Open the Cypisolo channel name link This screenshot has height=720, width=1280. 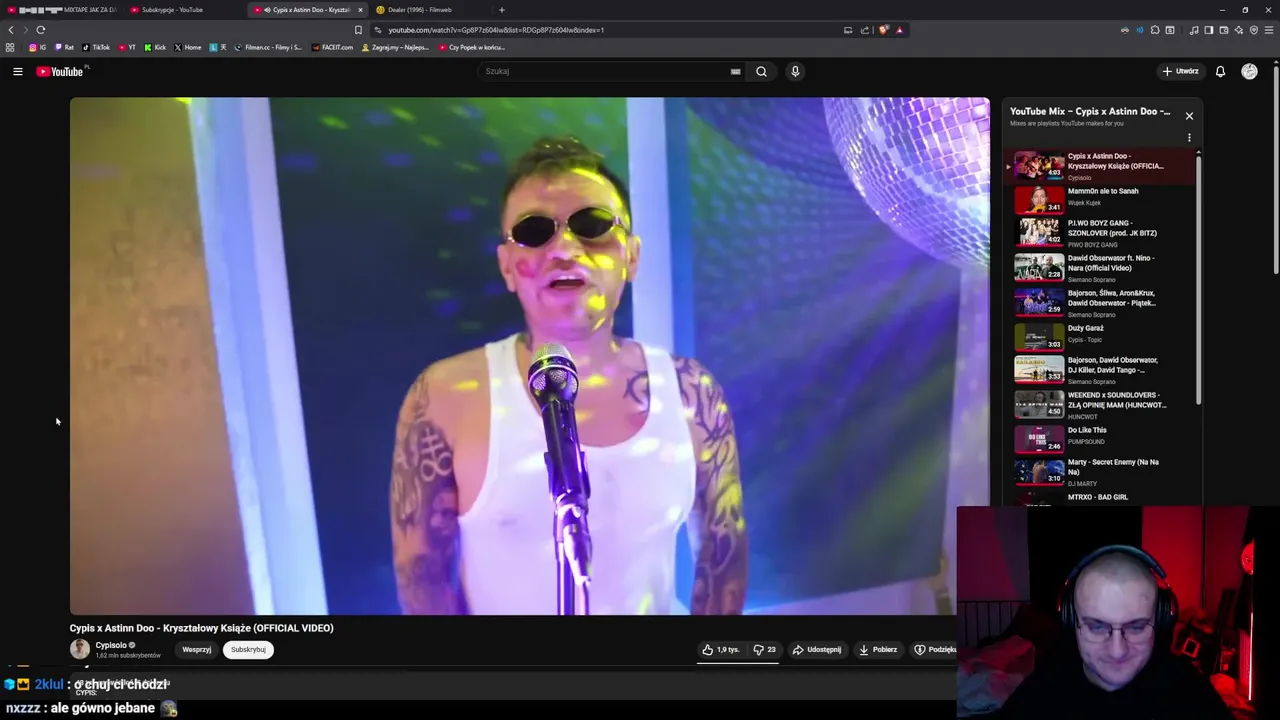tap(111, 645)
